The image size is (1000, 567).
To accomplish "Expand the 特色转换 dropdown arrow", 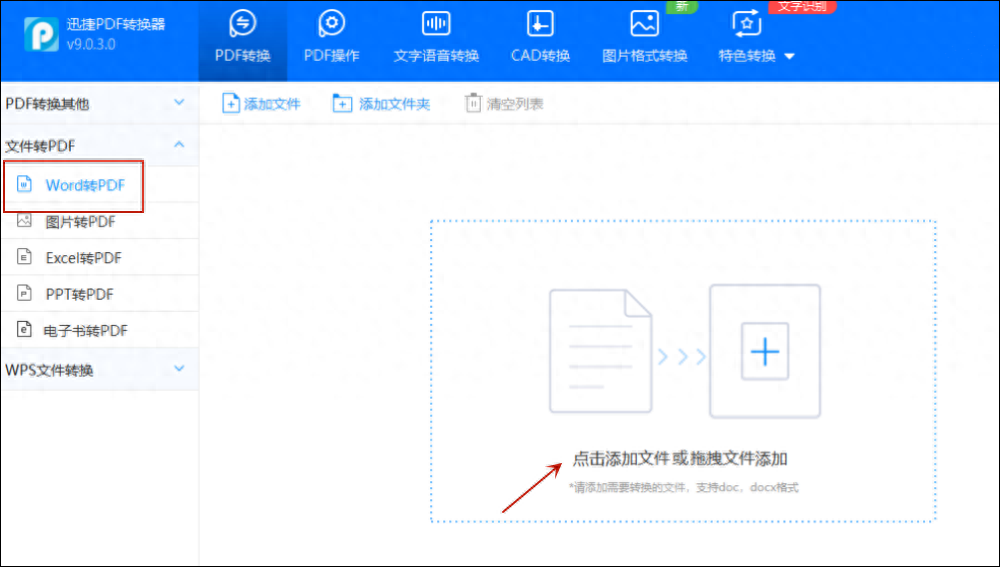I will tap(790, 56).
